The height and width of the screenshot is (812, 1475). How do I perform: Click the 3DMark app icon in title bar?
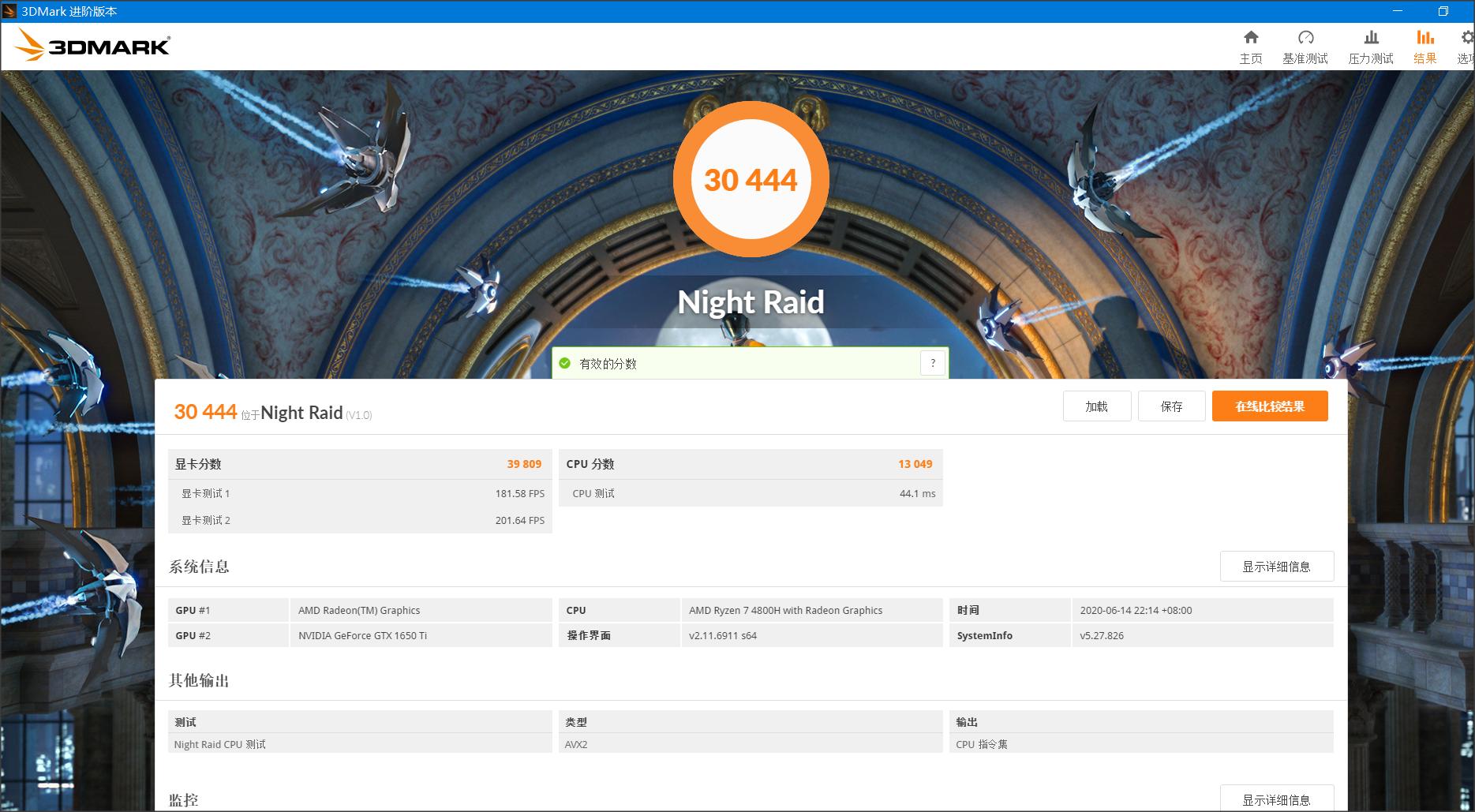[9, 11]
